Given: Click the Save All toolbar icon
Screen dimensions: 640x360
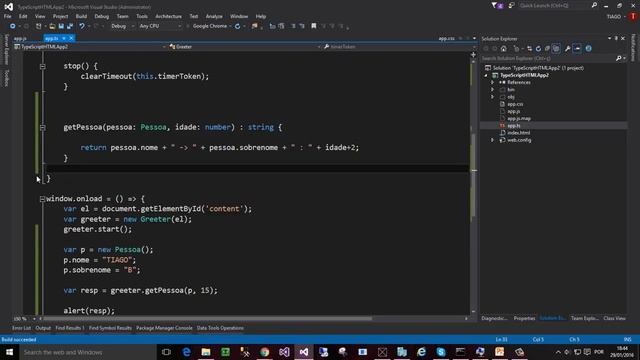Looking at the screenshot, I should click(x=70, y=26).
